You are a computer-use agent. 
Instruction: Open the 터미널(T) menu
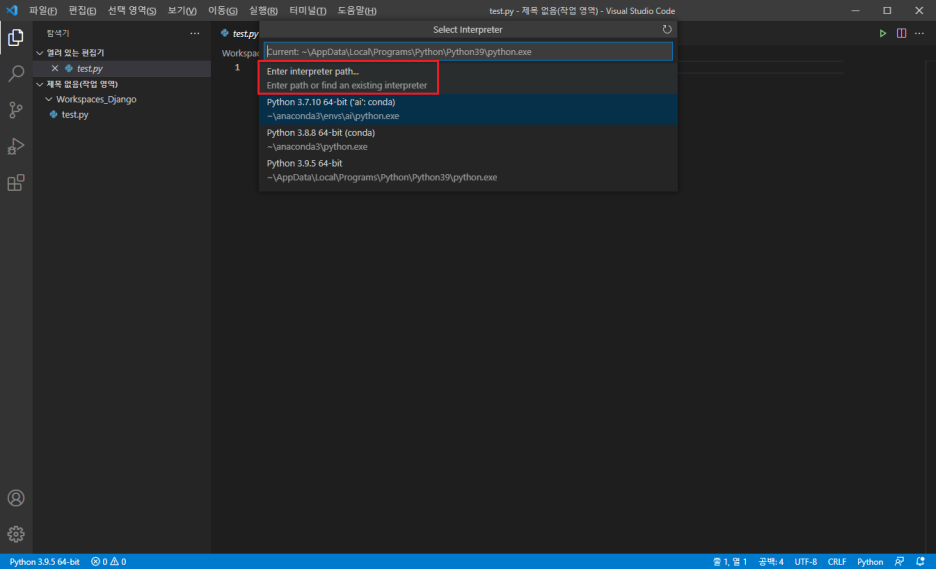[307, 11]
